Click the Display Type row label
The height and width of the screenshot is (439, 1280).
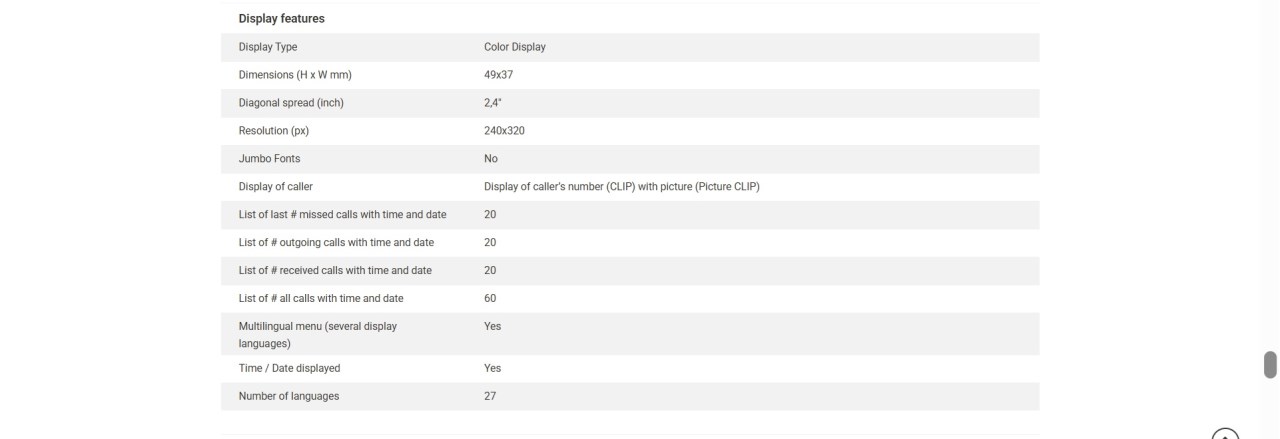[x=268, y=47]
